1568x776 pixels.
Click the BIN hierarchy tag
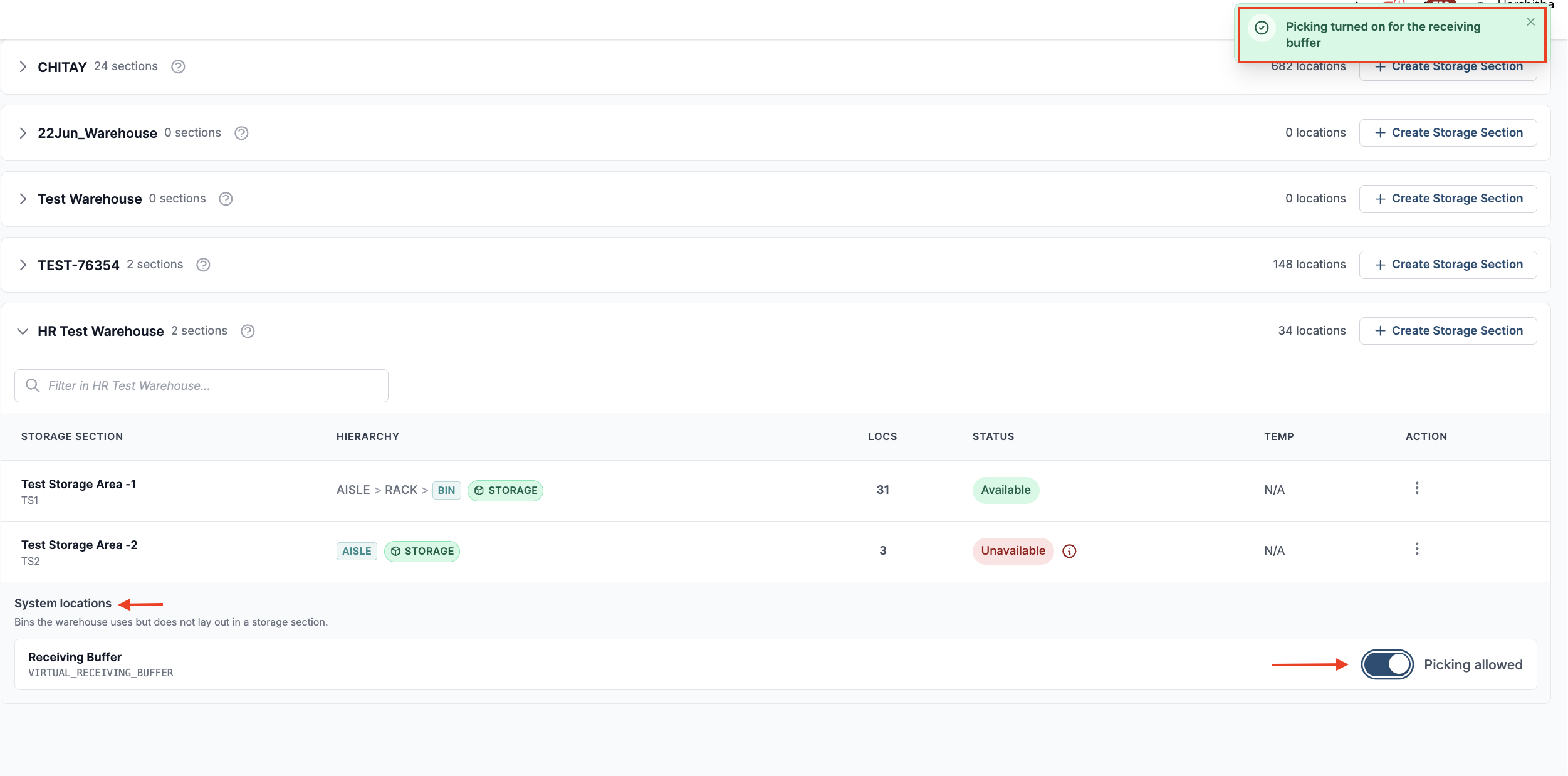[446, 490]
